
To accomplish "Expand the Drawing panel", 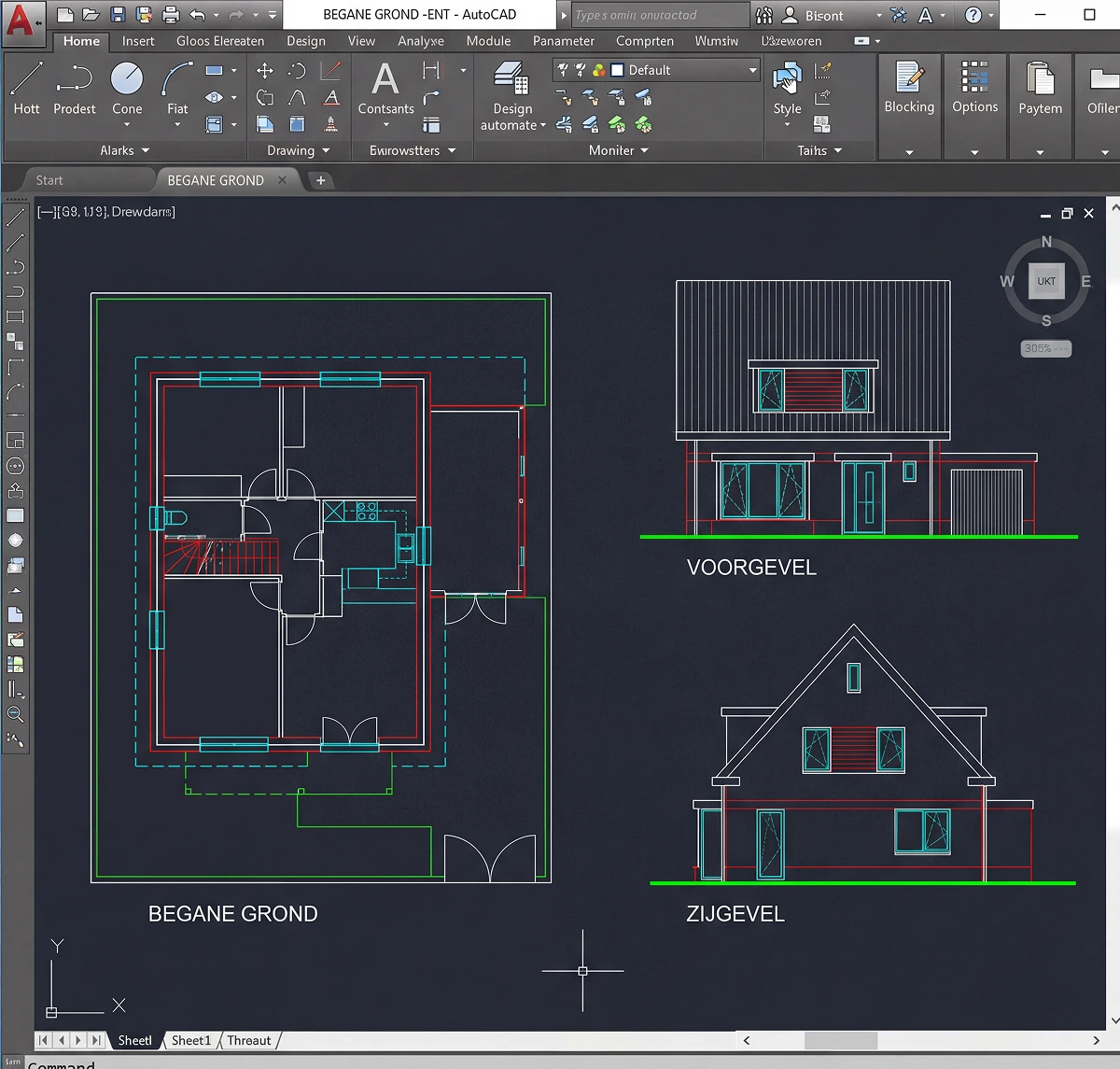I will tap(299, 150).
